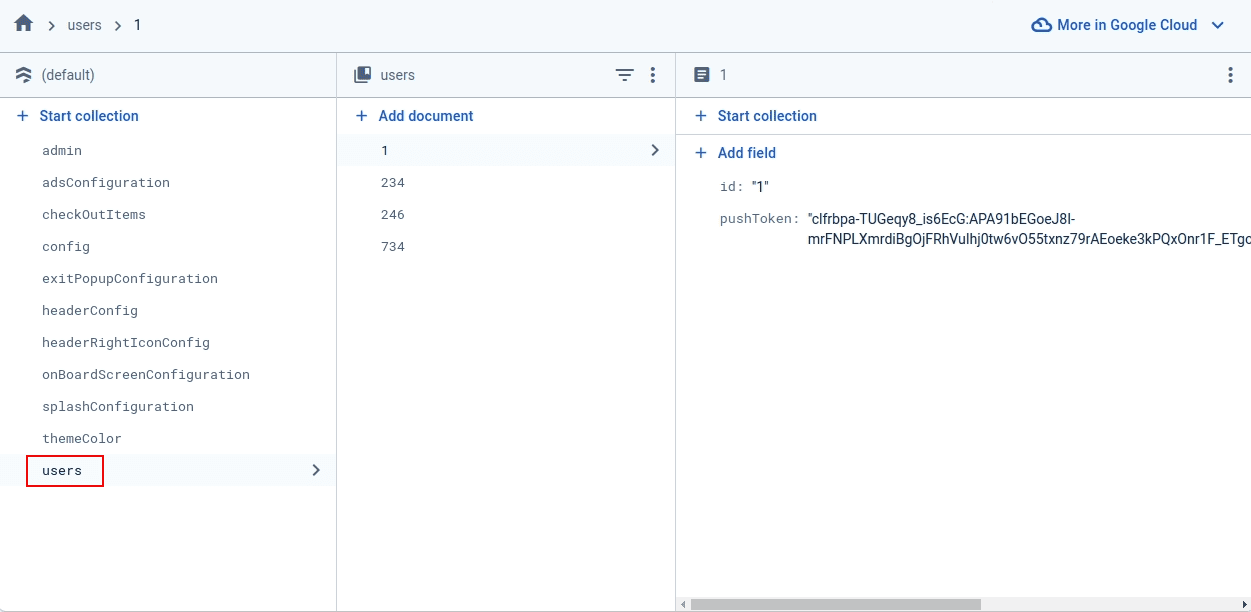Click chevron next to users collection
This screenshot has width=1251, height=612.
(316, 470)
